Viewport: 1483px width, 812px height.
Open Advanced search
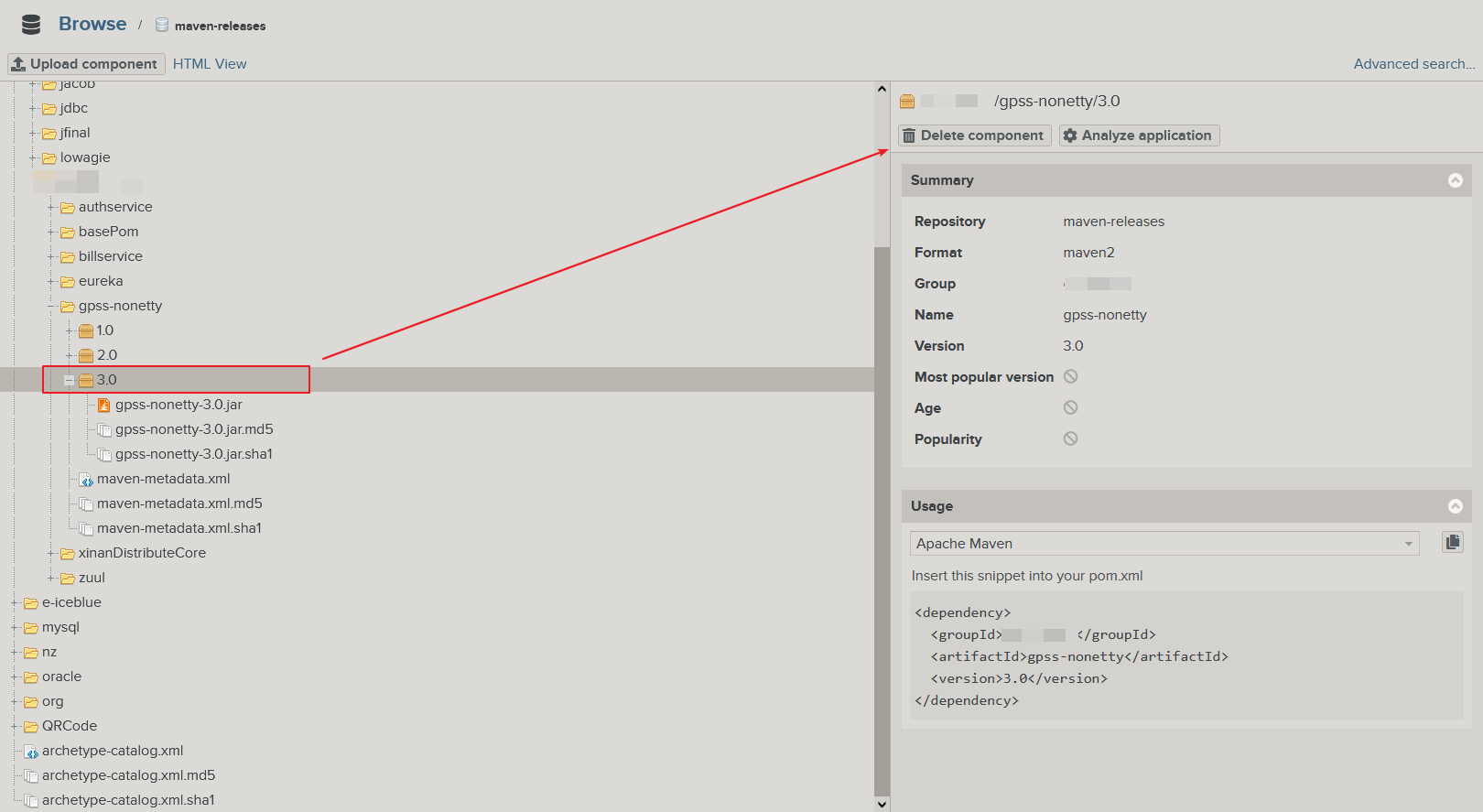1414,64
